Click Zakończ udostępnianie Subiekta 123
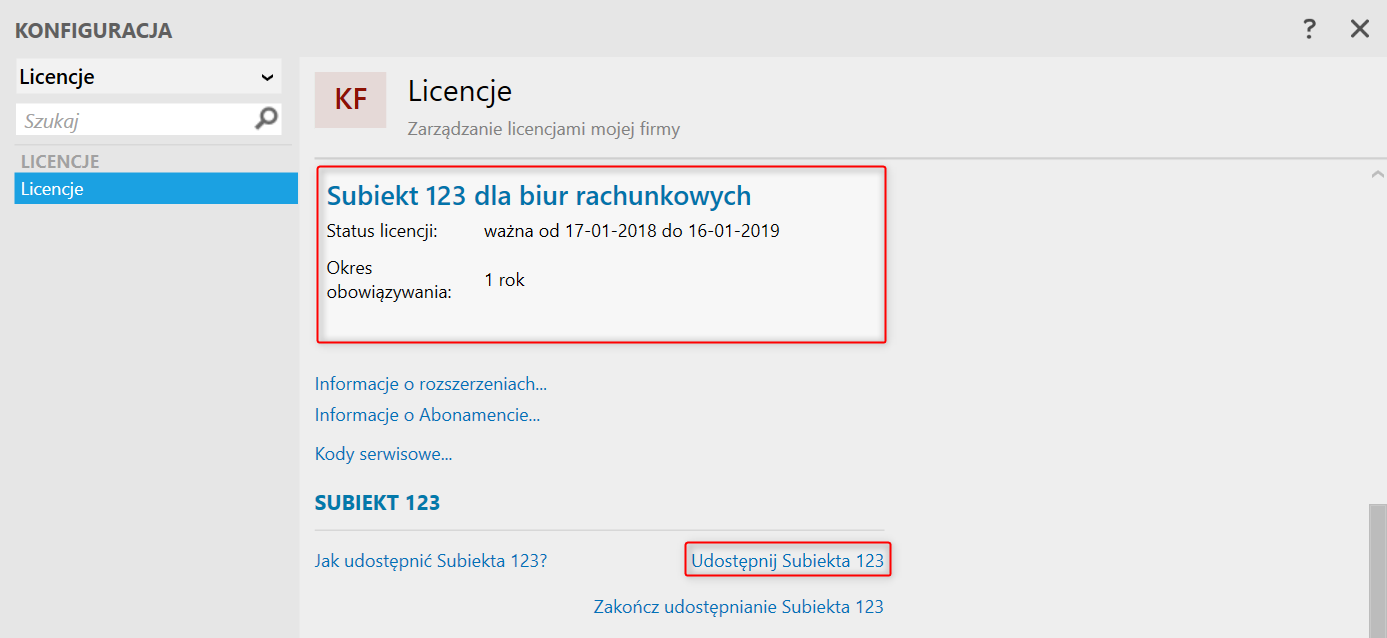1387x638 pixels. point(739,607)
